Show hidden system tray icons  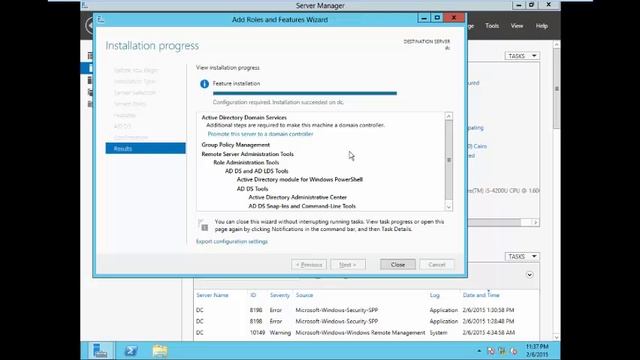479,351
